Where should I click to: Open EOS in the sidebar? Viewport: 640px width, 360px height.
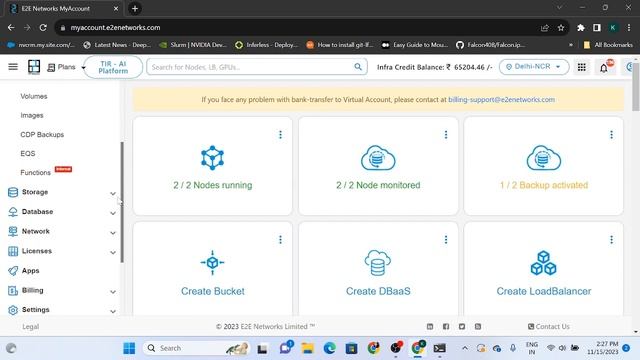tap(28, 153)
